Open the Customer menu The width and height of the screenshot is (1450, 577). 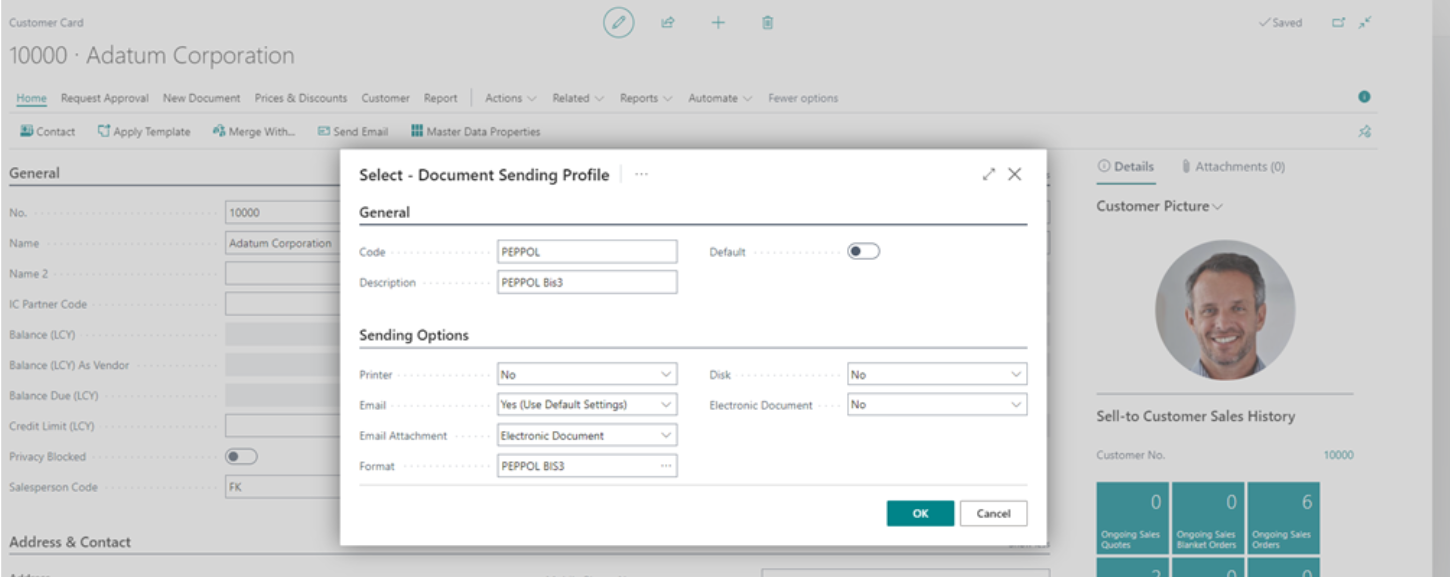point(386,98)
